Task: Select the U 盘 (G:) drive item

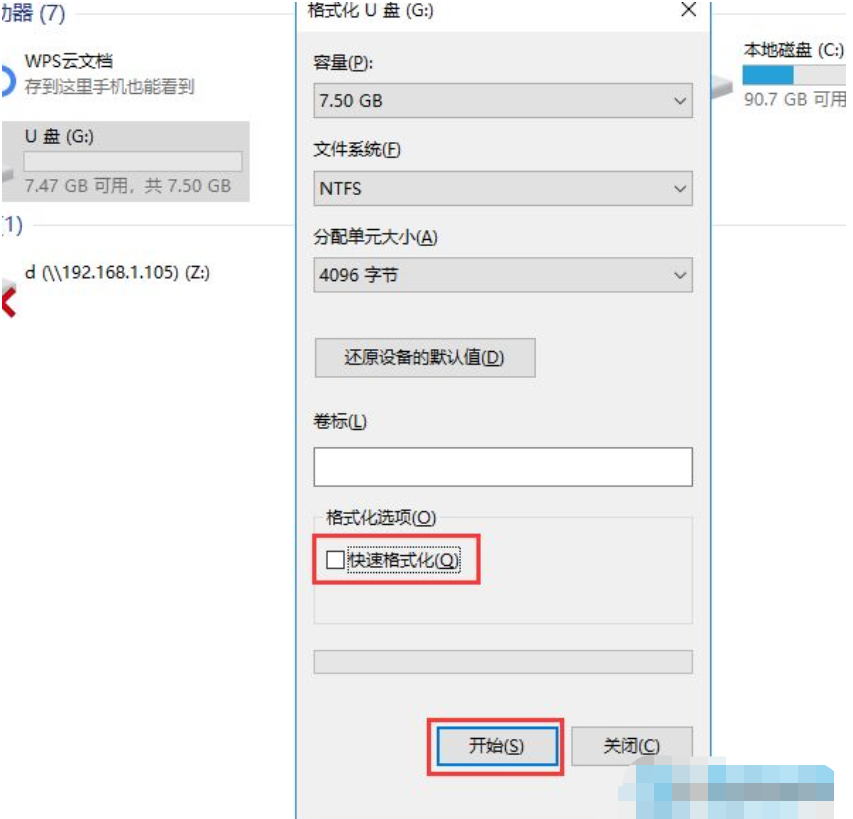Action: [x=126, y=162]
